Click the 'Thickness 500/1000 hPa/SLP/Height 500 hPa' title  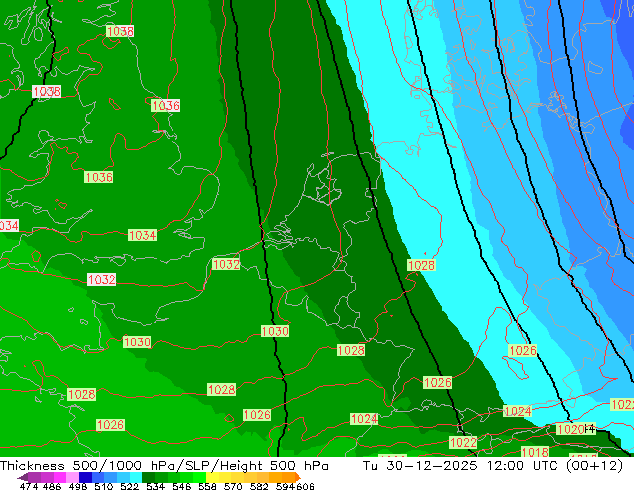[164, 466]
